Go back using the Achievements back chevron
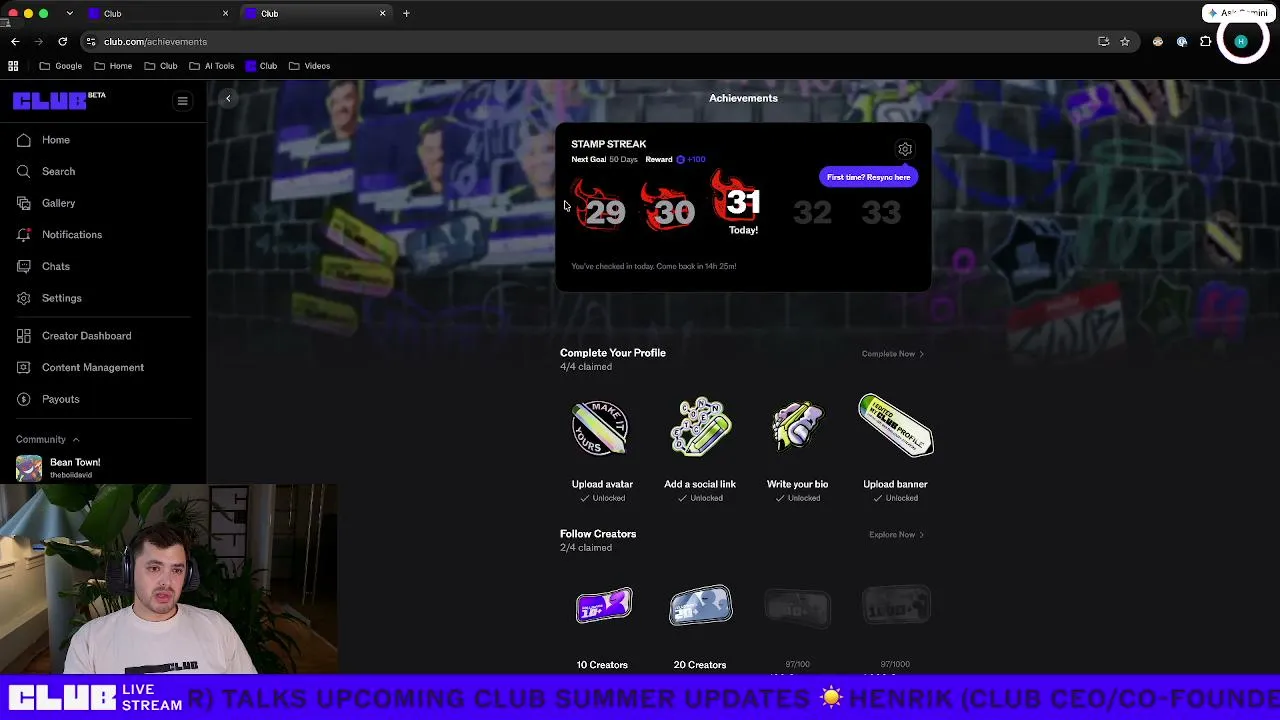 tap(228, 98)
